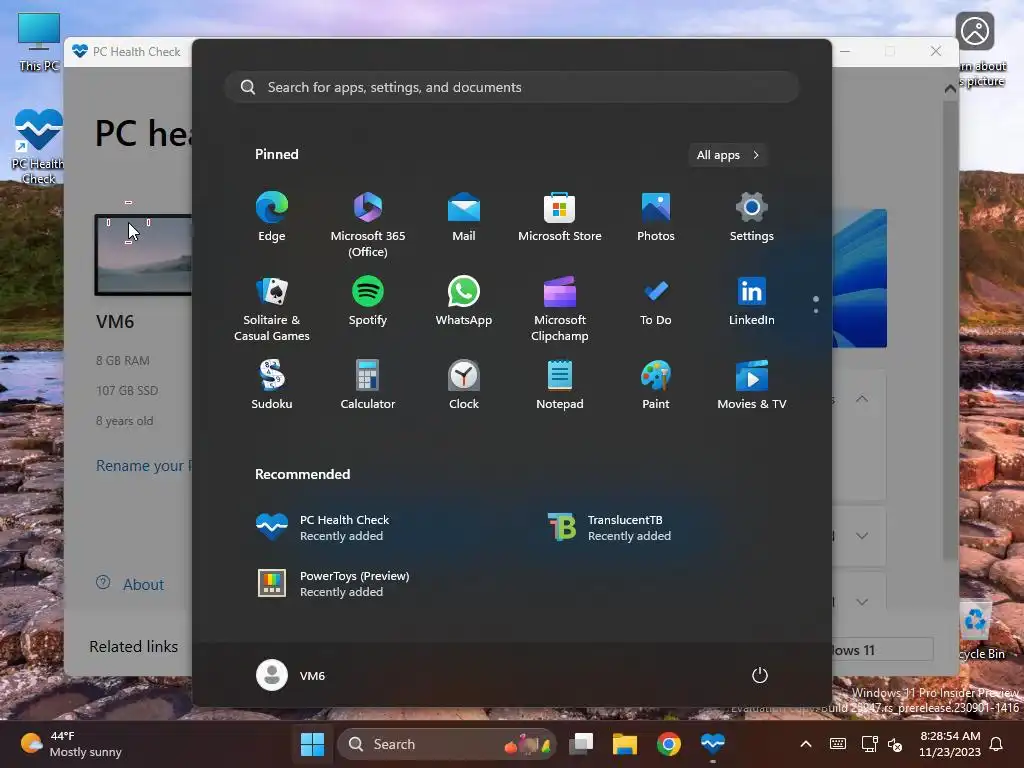Open recommended TranslucentTB item

(x=609, y=527)
